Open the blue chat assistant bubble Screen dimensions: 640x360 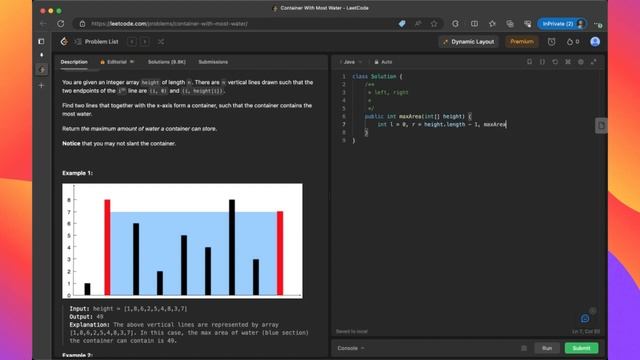pos(585,318)
